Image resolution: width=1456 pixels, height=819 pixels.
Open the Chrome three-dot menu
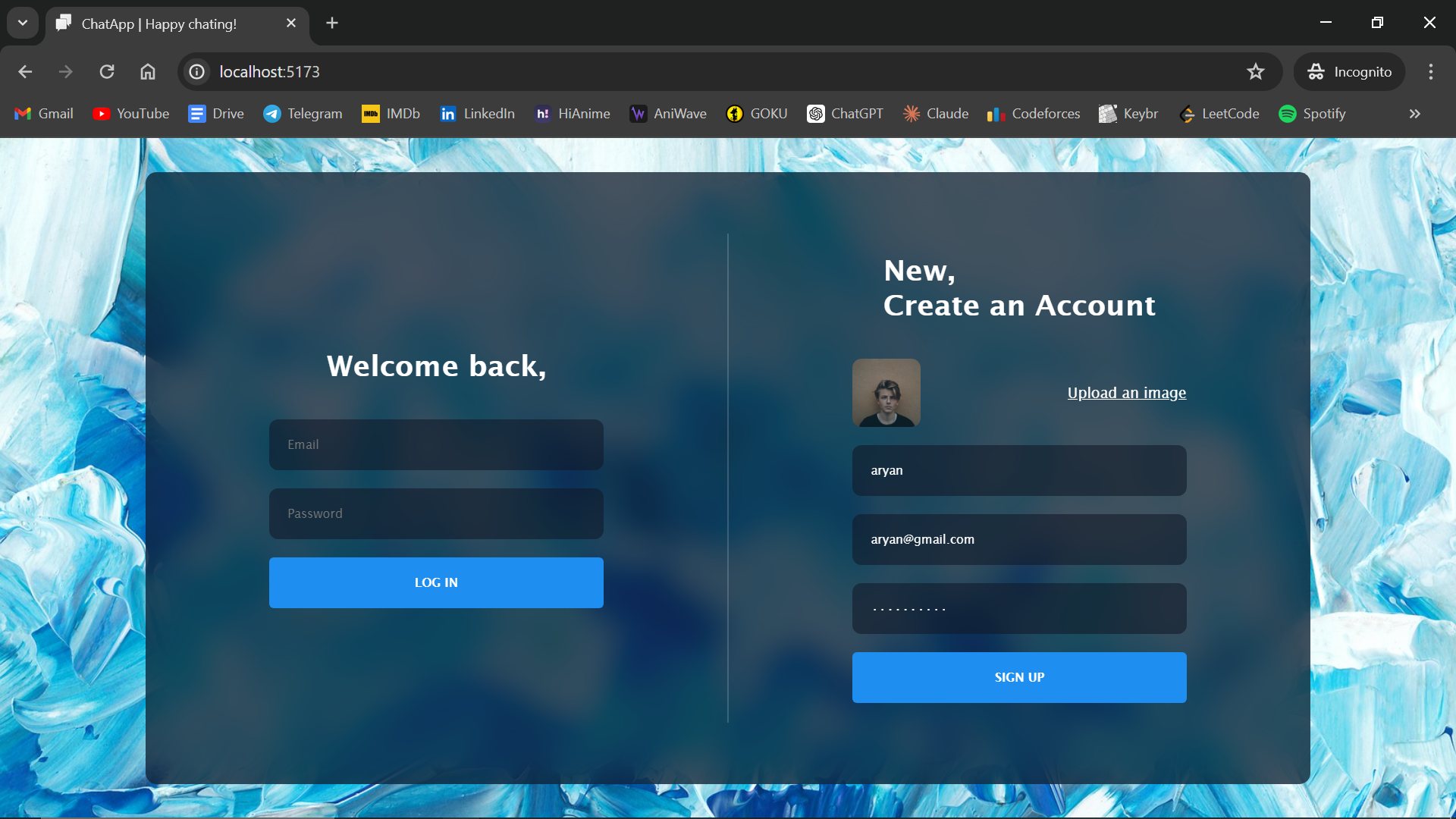pos(1431,71)
